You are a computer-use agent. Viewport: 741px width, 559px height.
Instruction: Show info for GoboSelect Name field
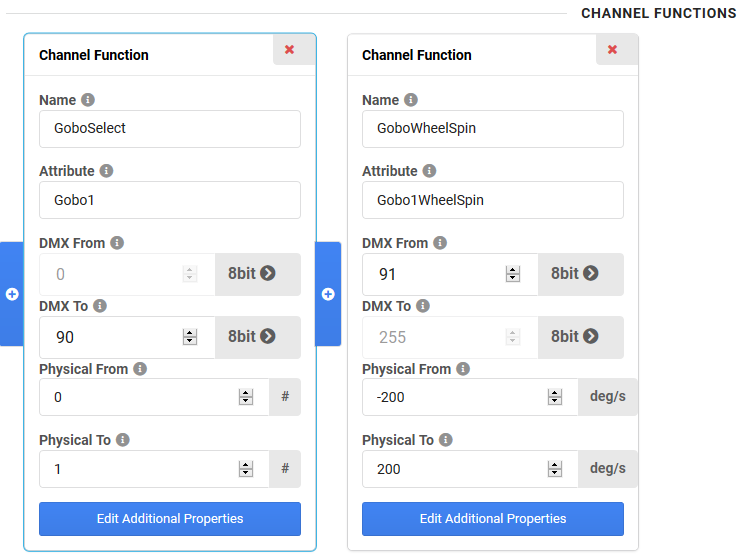coord(88,100)
